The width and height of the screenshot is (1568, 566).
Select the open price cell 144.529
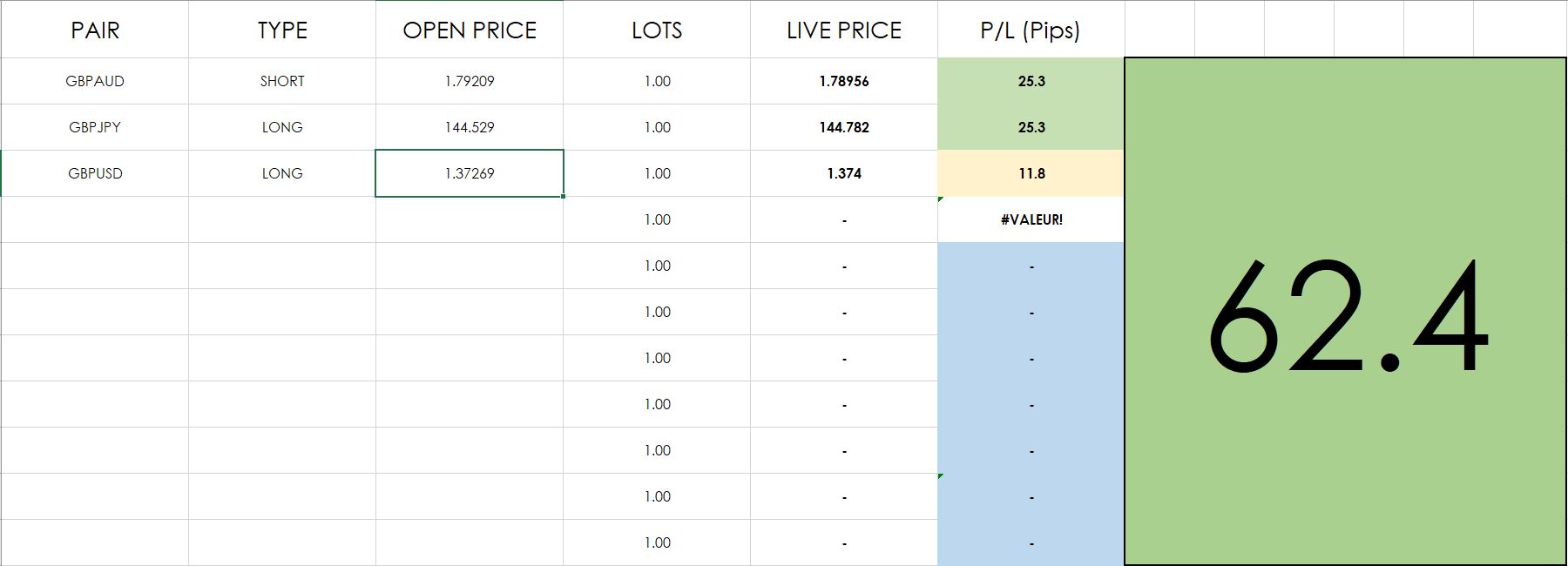click(x=470, y=127)
